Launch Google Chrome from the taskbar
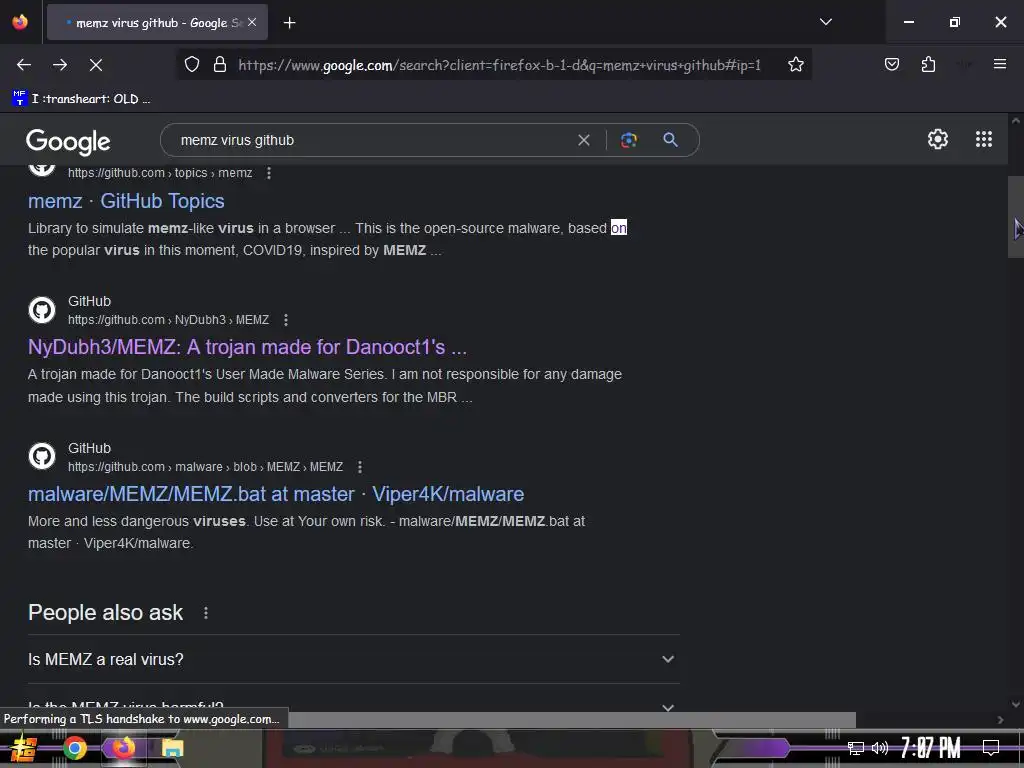This screenshot has height=768, width=1024. 74,748
